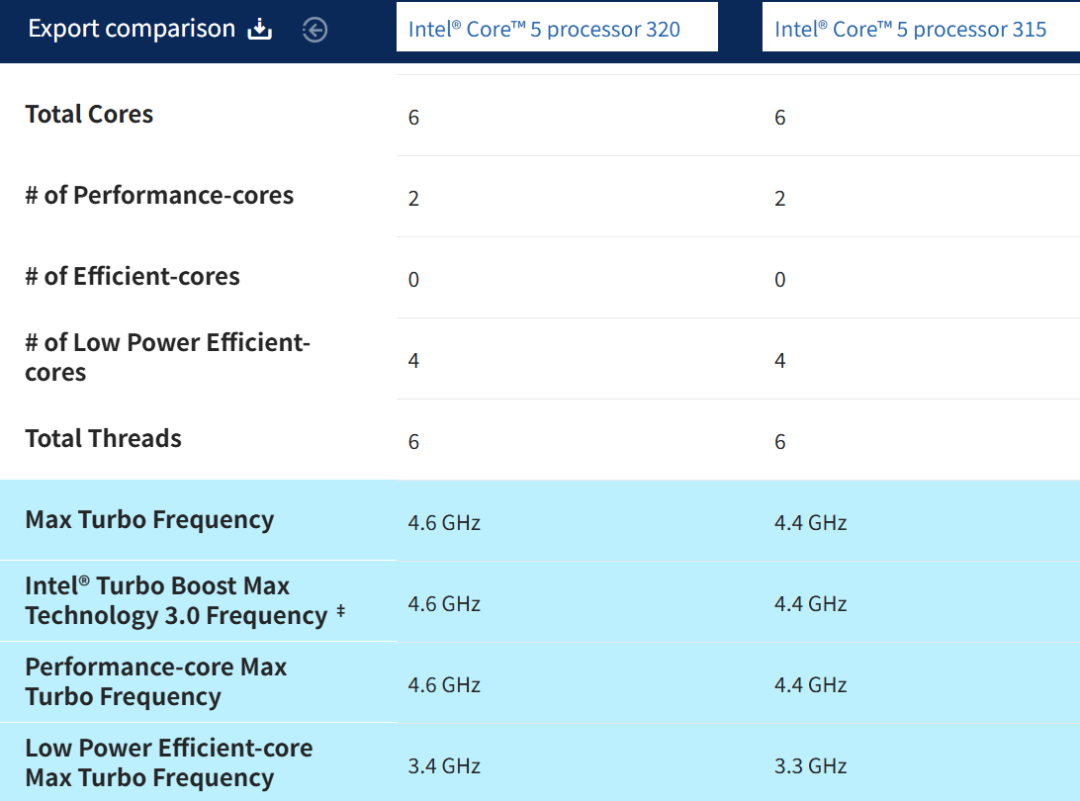The image size is (1080, 801).
Task: Click the 4.4 GHz Max Turbo Frequency value
Action: coord(811,523)
